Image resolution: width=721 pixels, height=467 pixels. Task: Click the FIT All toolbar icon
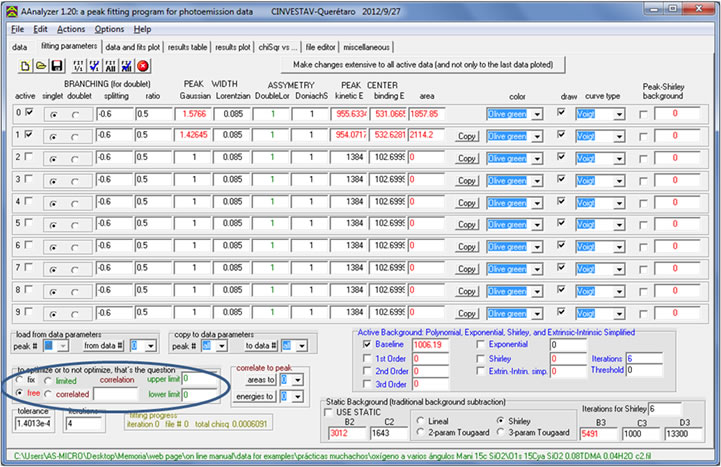(110, 66)
